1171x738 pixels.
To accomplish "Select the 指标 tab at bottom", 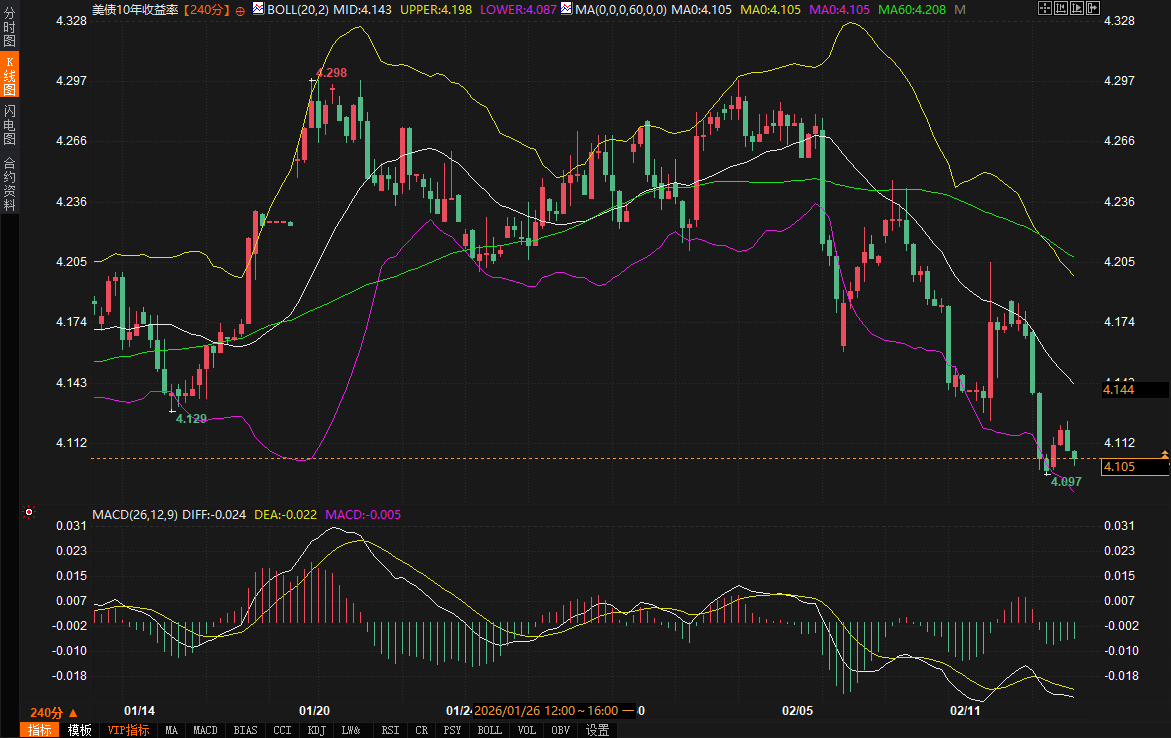I will pos(40,730).
